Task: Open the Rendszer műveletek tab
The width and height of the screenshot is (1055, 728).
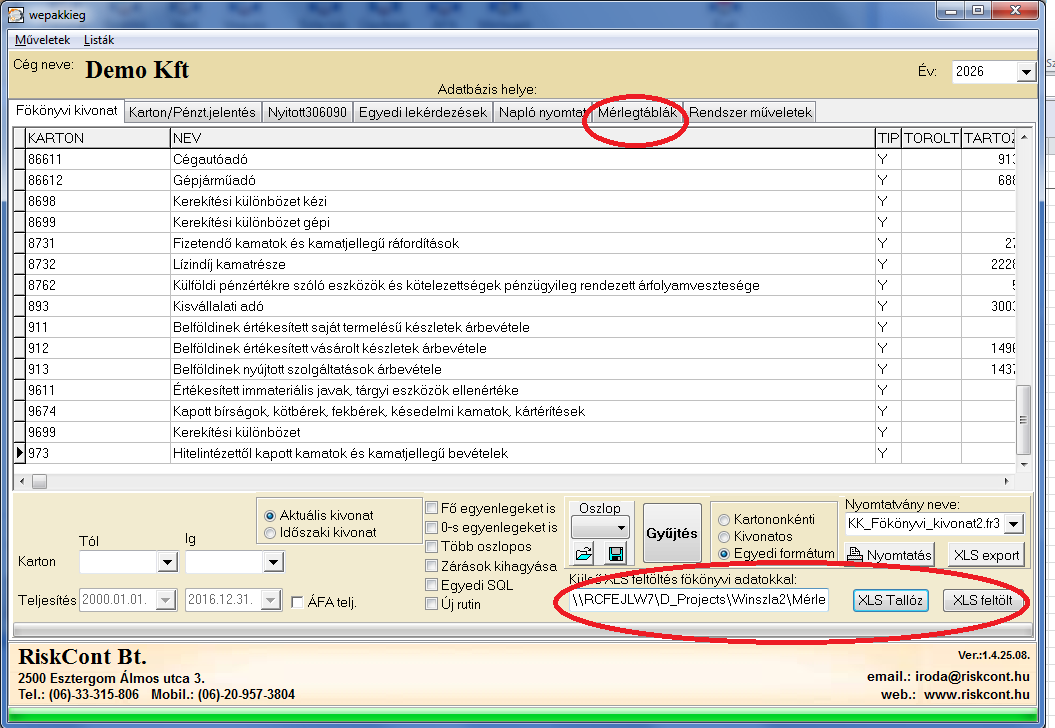Action: (x=750, y=112)
